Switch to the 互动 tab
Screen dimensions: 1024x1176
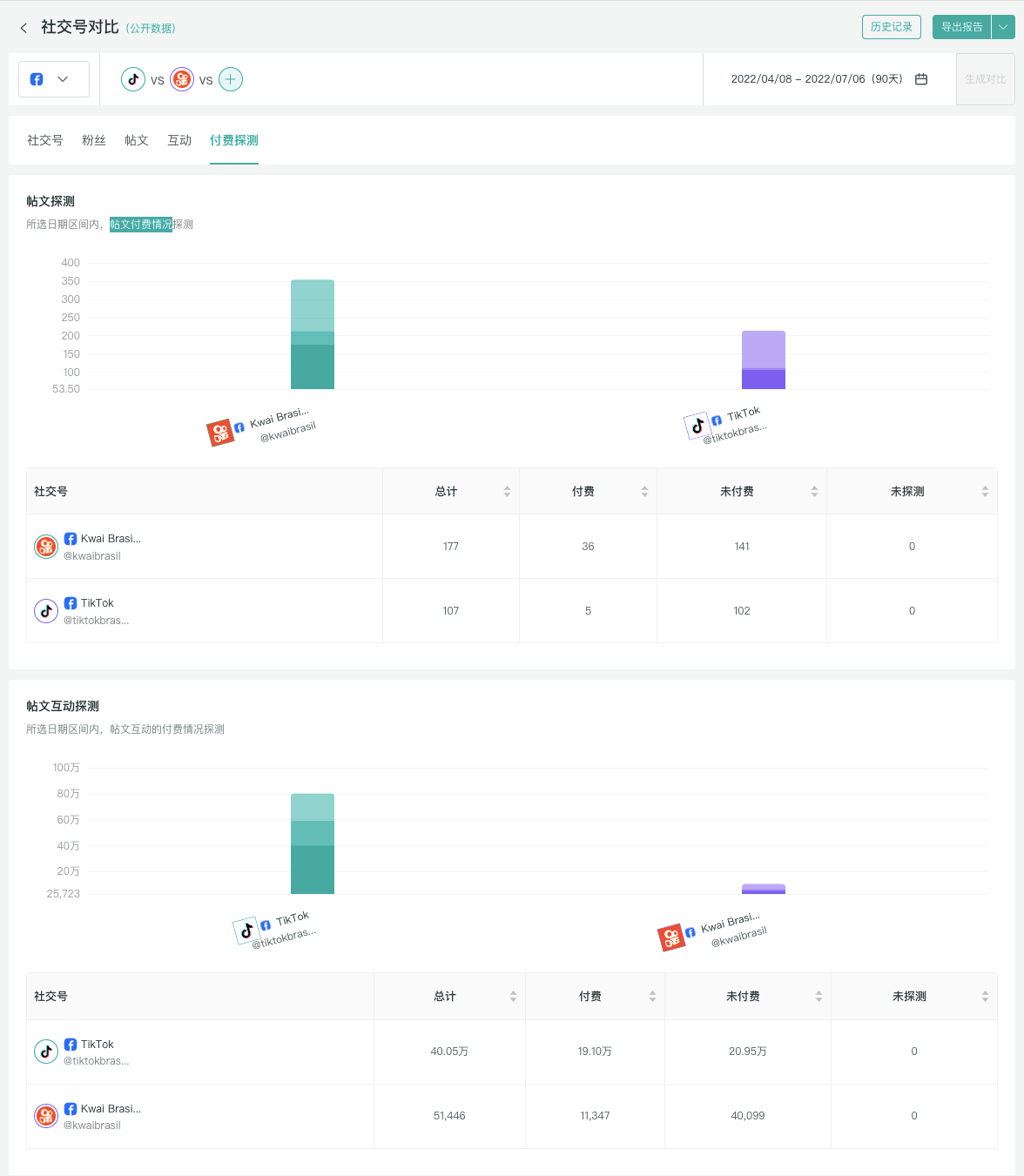click(x=179, y=140)
